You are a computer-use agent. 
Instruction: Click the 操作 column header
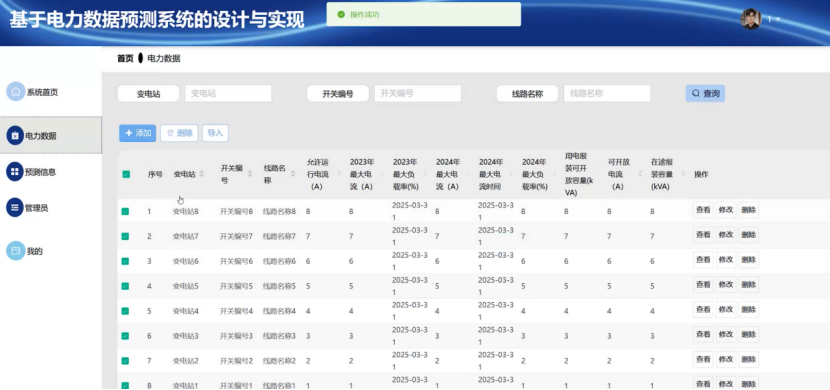[701, 174]
